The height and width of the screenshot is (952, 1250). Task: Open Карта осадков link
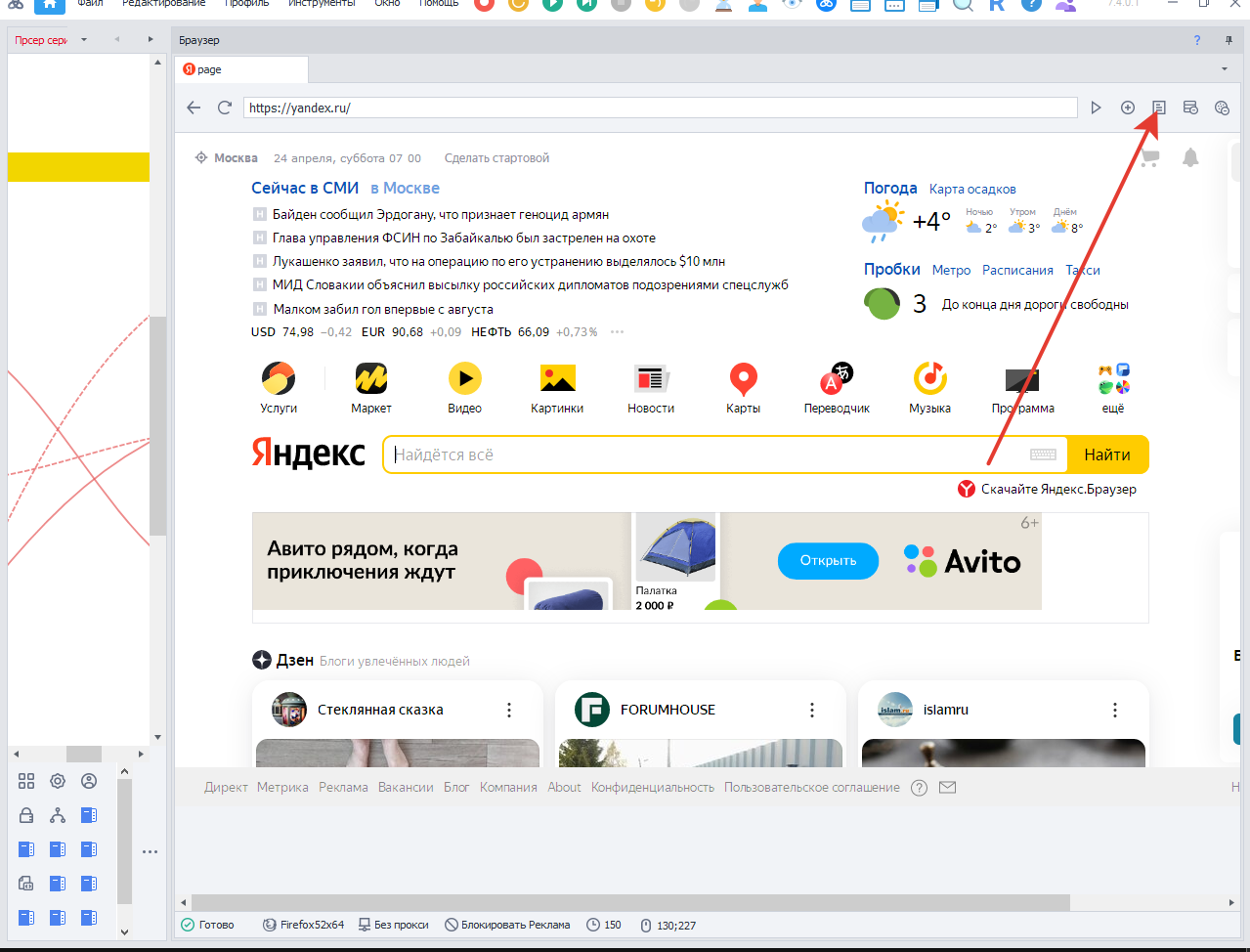pyautogui.click(x=972, y=189)
